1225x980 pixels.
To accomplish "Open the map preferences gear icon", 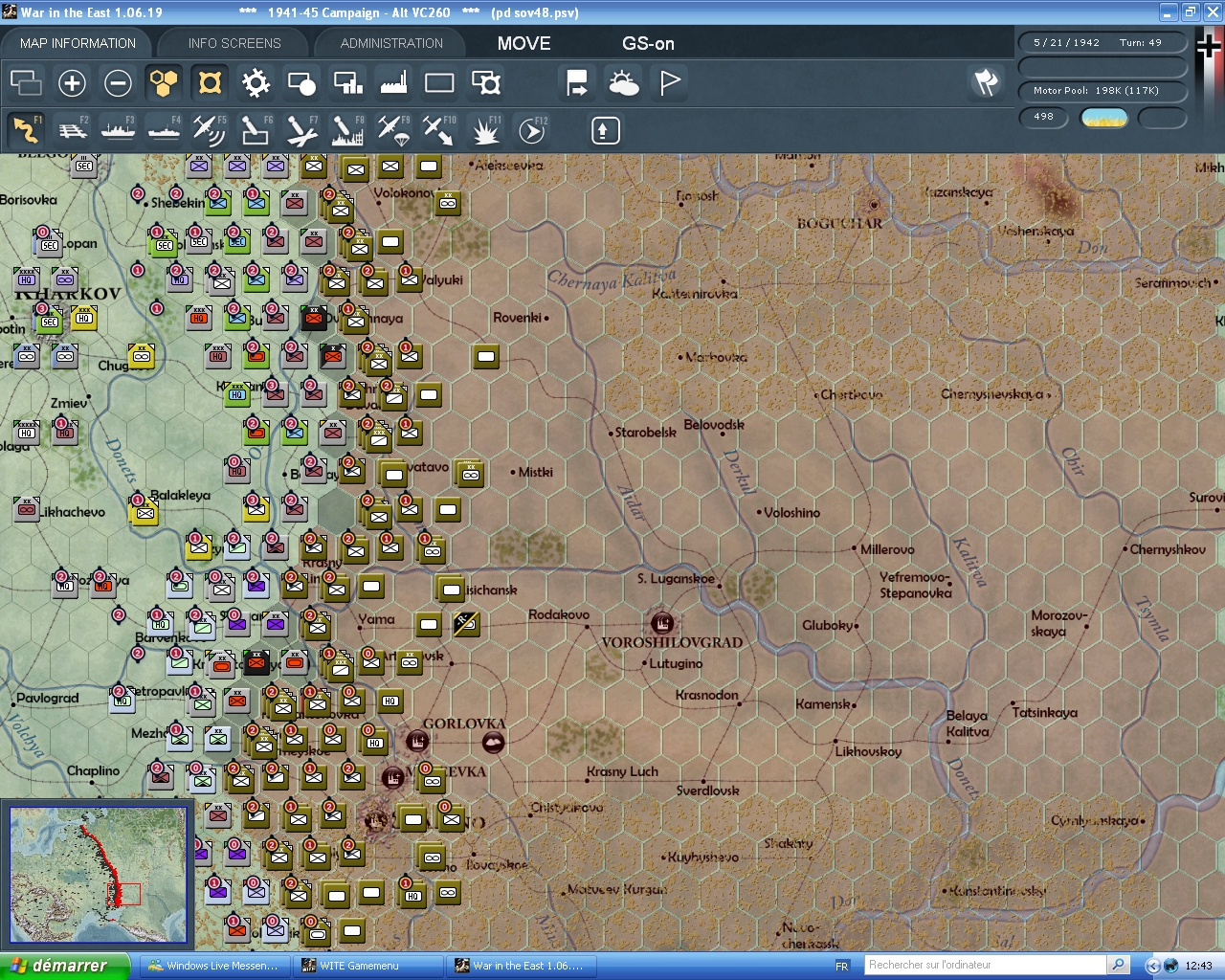I will tap(256, 83).
